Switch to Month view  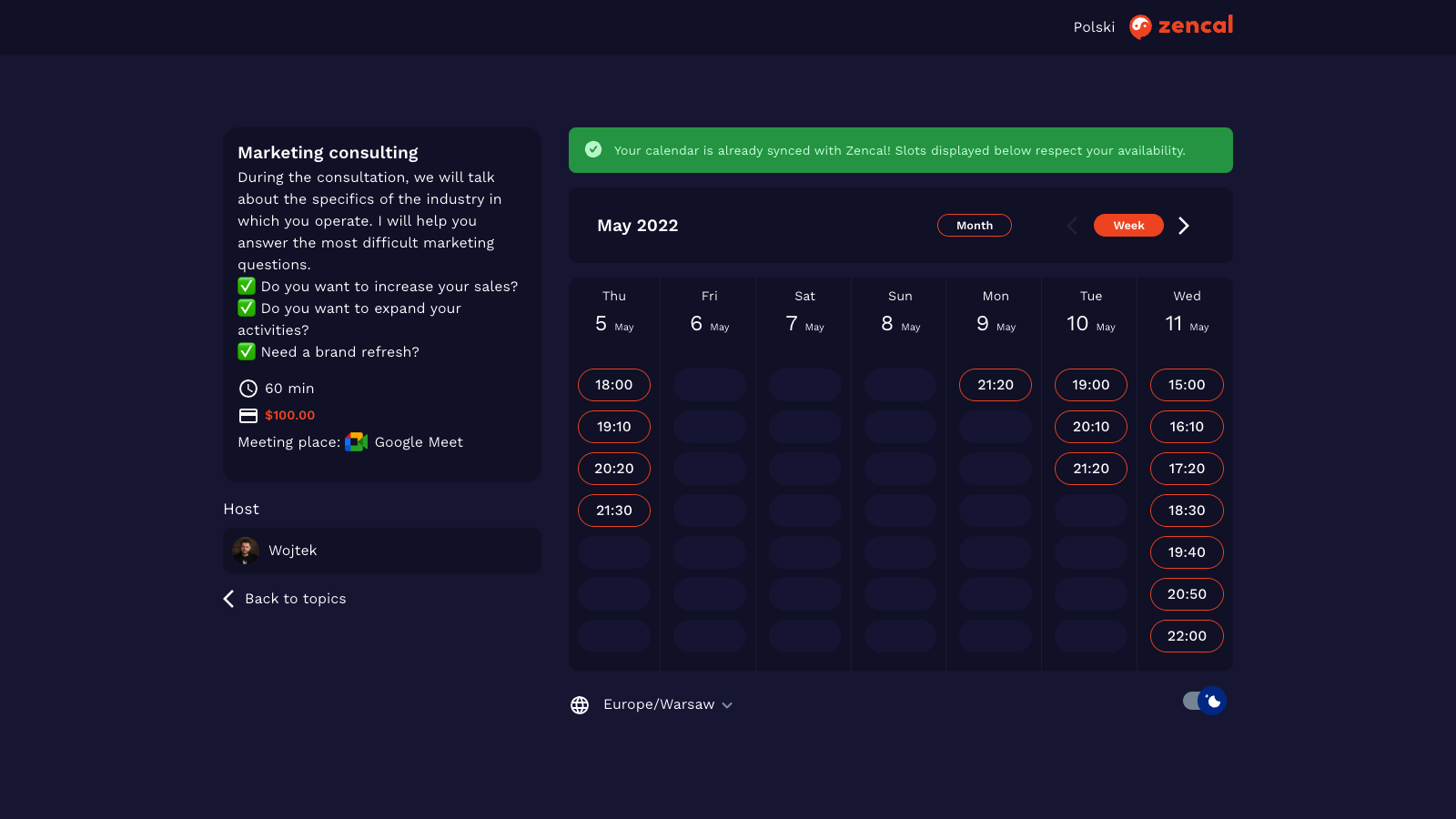tap(974, 226)
